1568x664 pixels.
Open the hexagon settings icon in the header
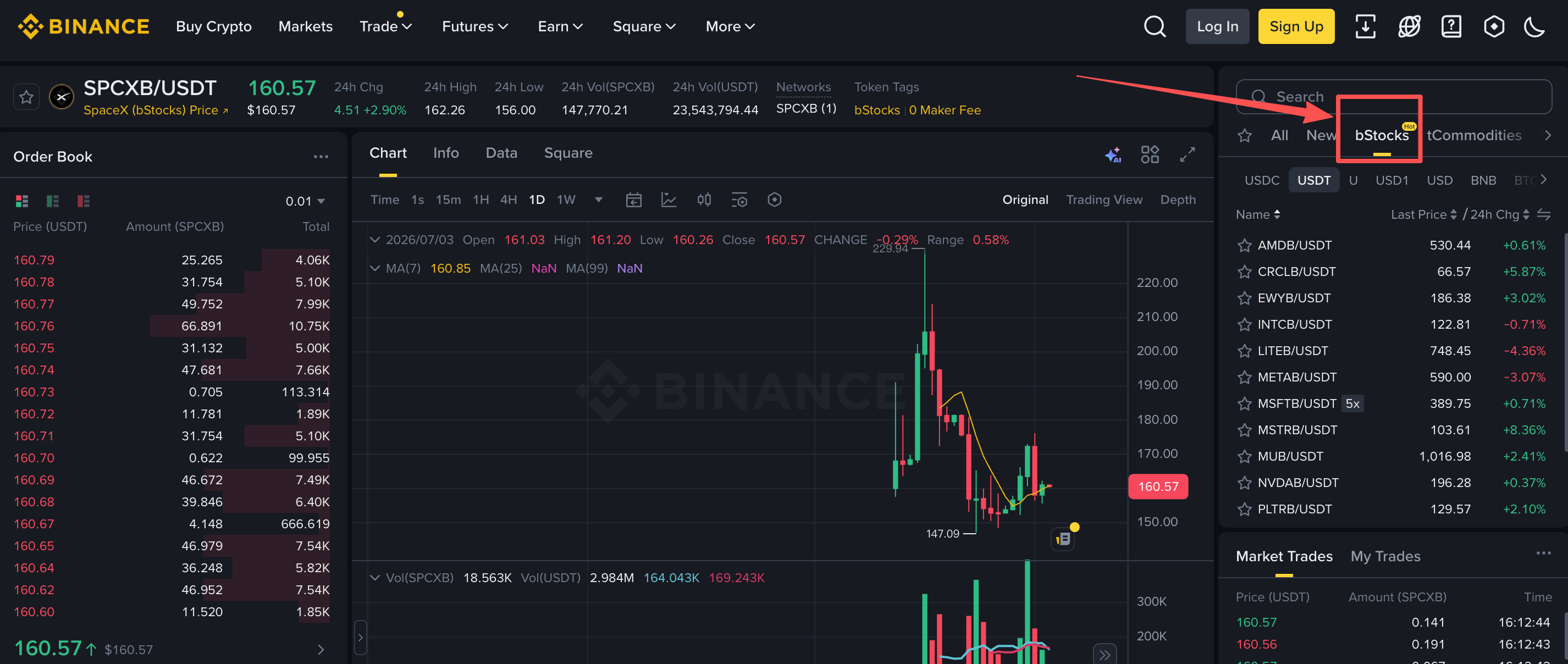tap(1494, 26)
